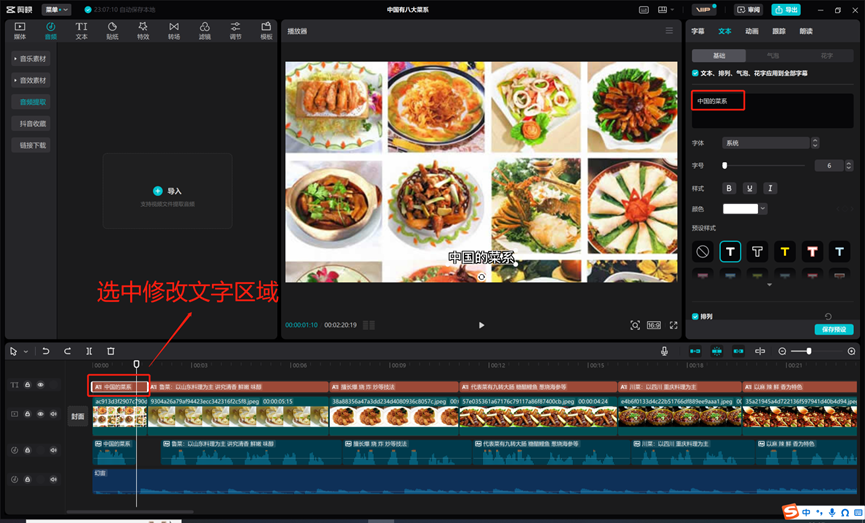Toggle apply-to-all-subtitles checkbox
The height and width of the screenshot is (523, 865).
(x=695, y=73)
